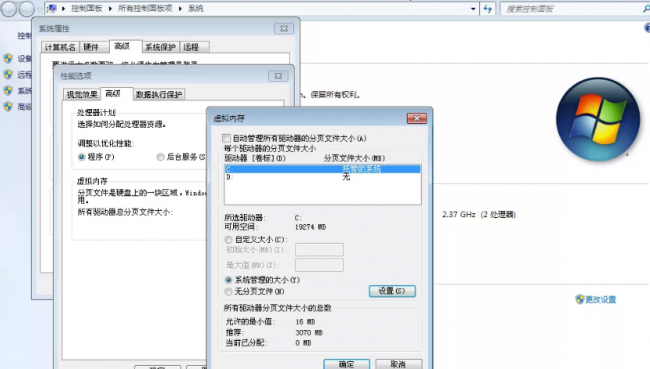
Task: Click 系统 breadcrumb in address bar
Action: [196, 8]
